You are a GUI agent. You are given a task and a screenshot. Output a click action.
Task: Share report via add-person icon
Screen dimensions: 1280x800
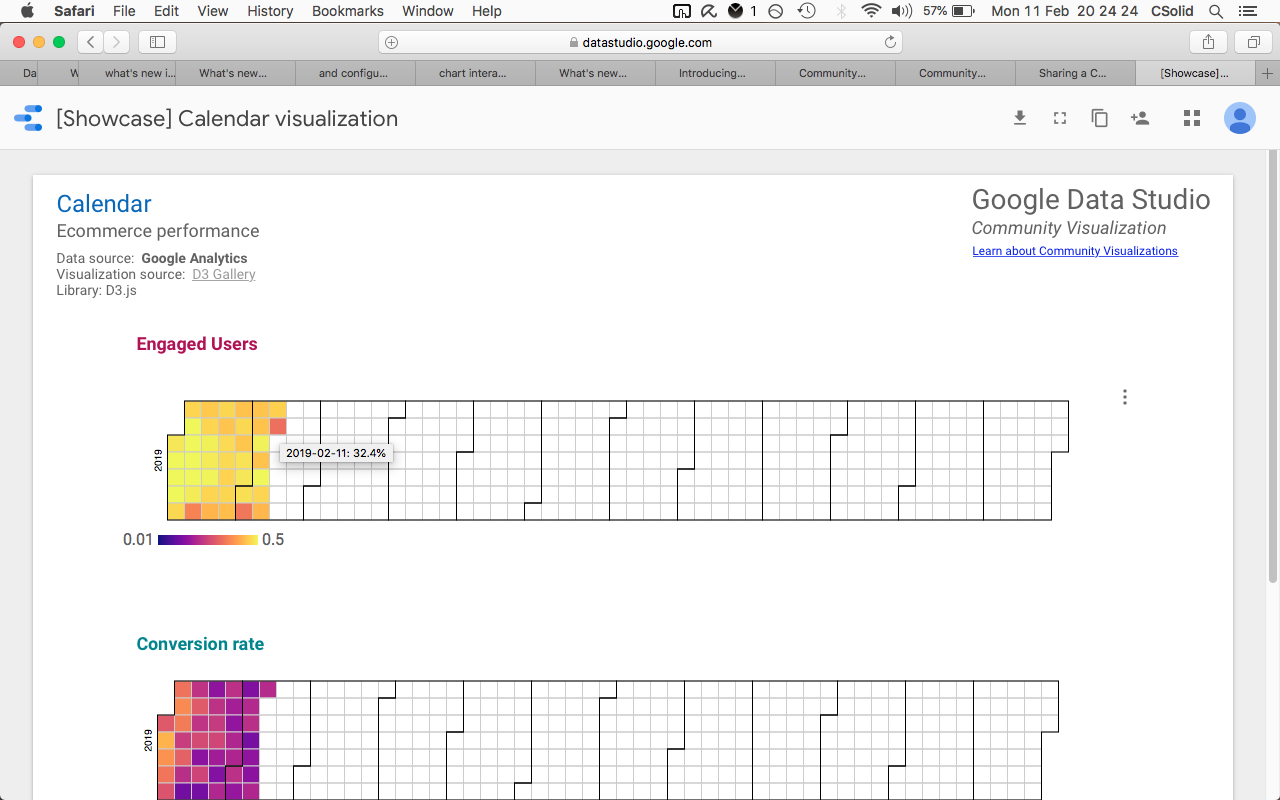1140,118
